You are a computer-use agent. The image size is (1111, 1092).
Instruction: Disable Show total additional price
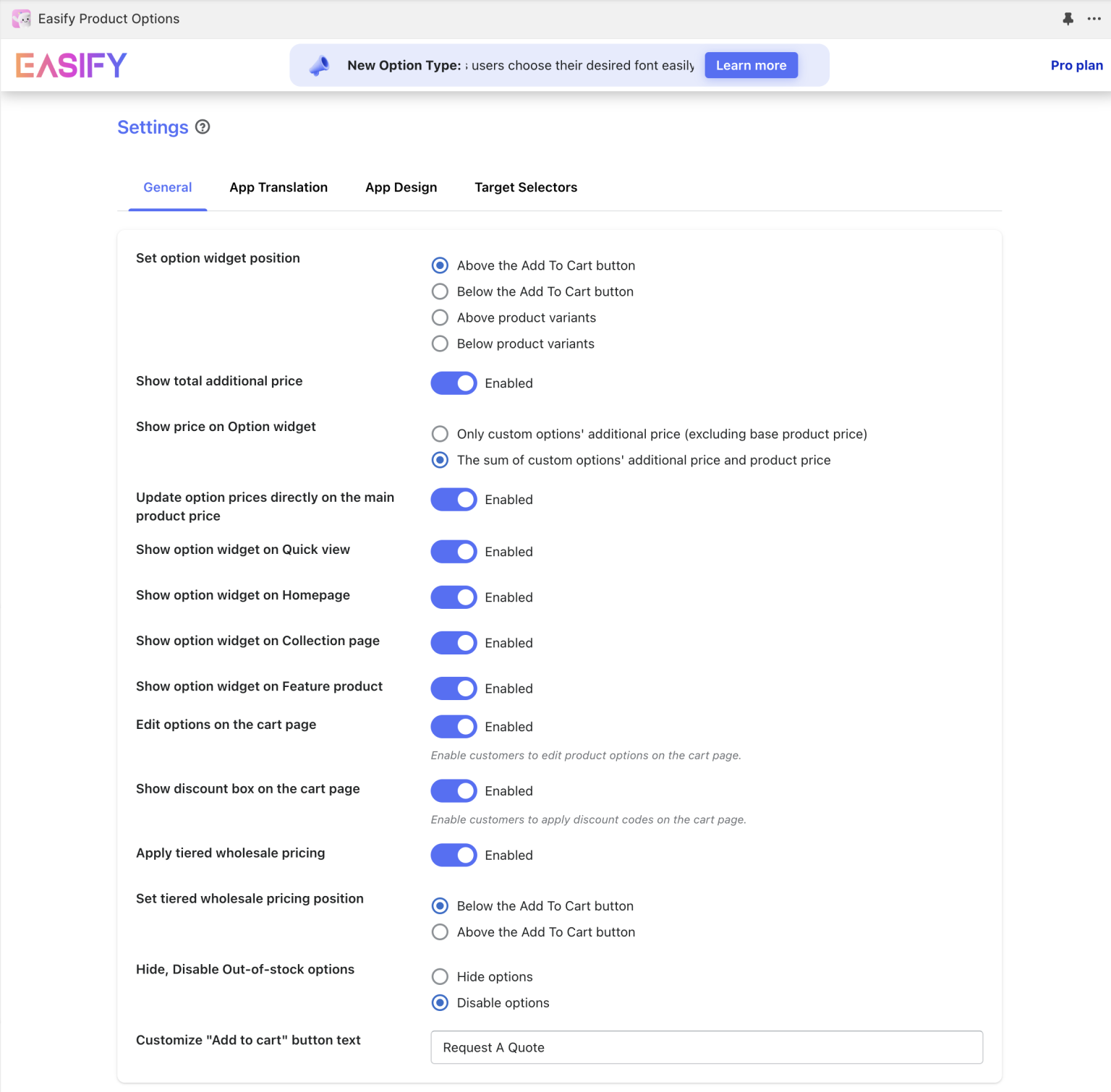tap(454, 383)
